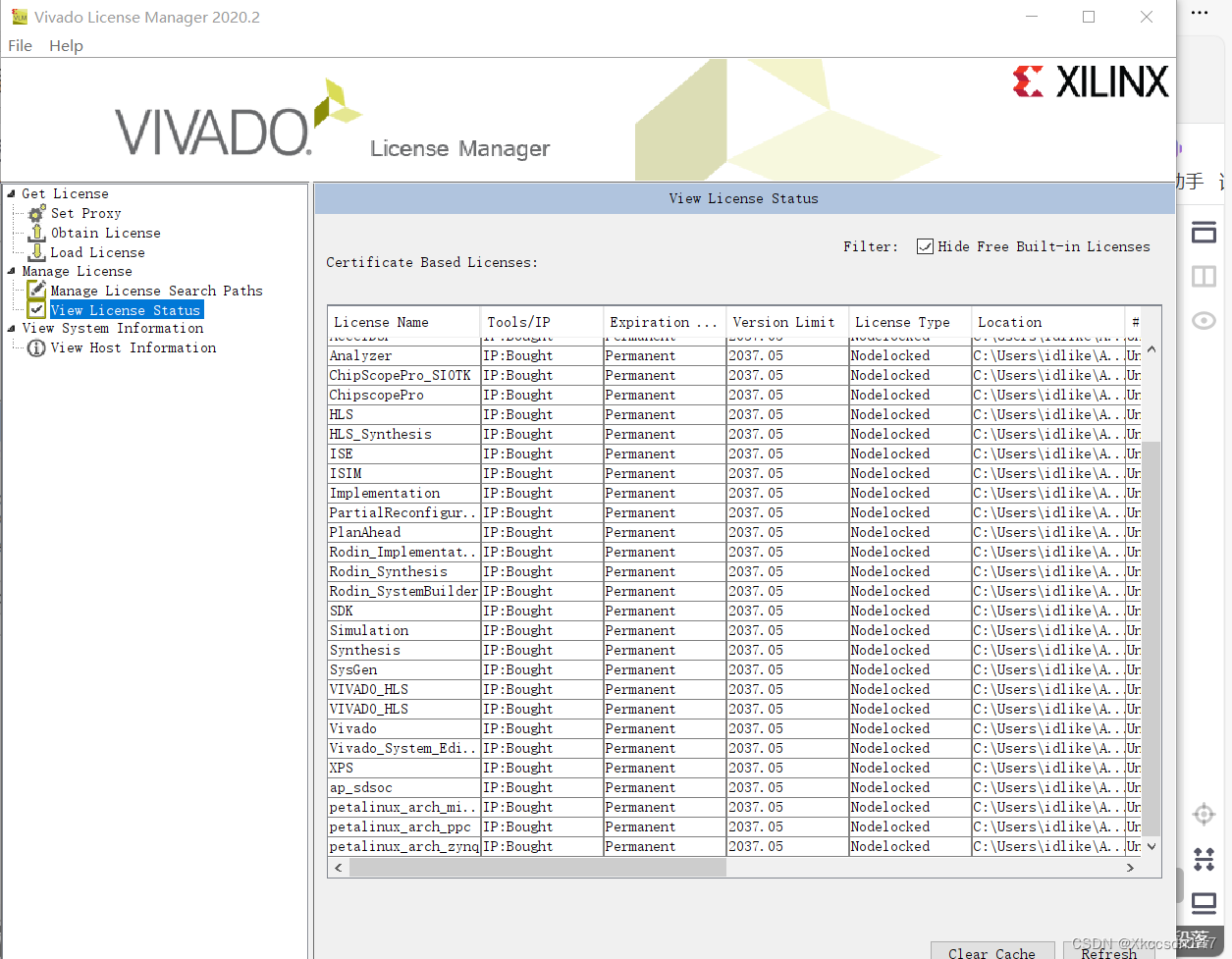Screen dimensions: 1232x959
Task: Sort by Version Limit column header
Action: [x=787, y=322]
